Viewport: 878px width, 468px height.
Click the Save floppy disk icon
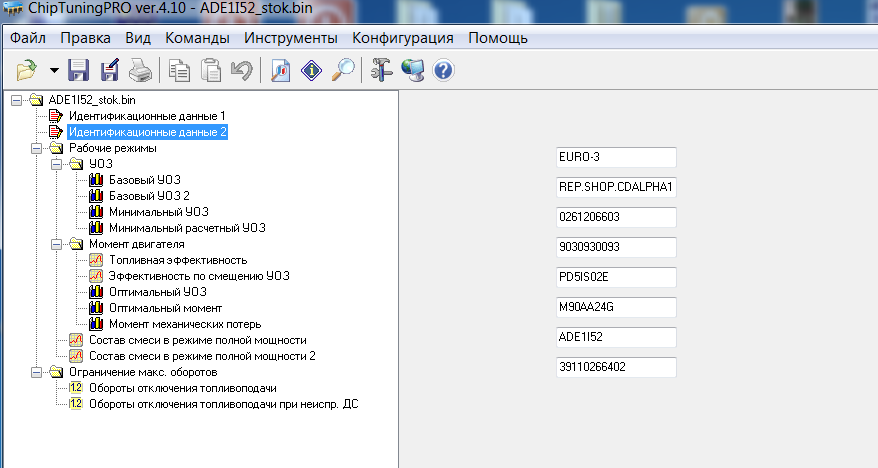coord(79,70)
